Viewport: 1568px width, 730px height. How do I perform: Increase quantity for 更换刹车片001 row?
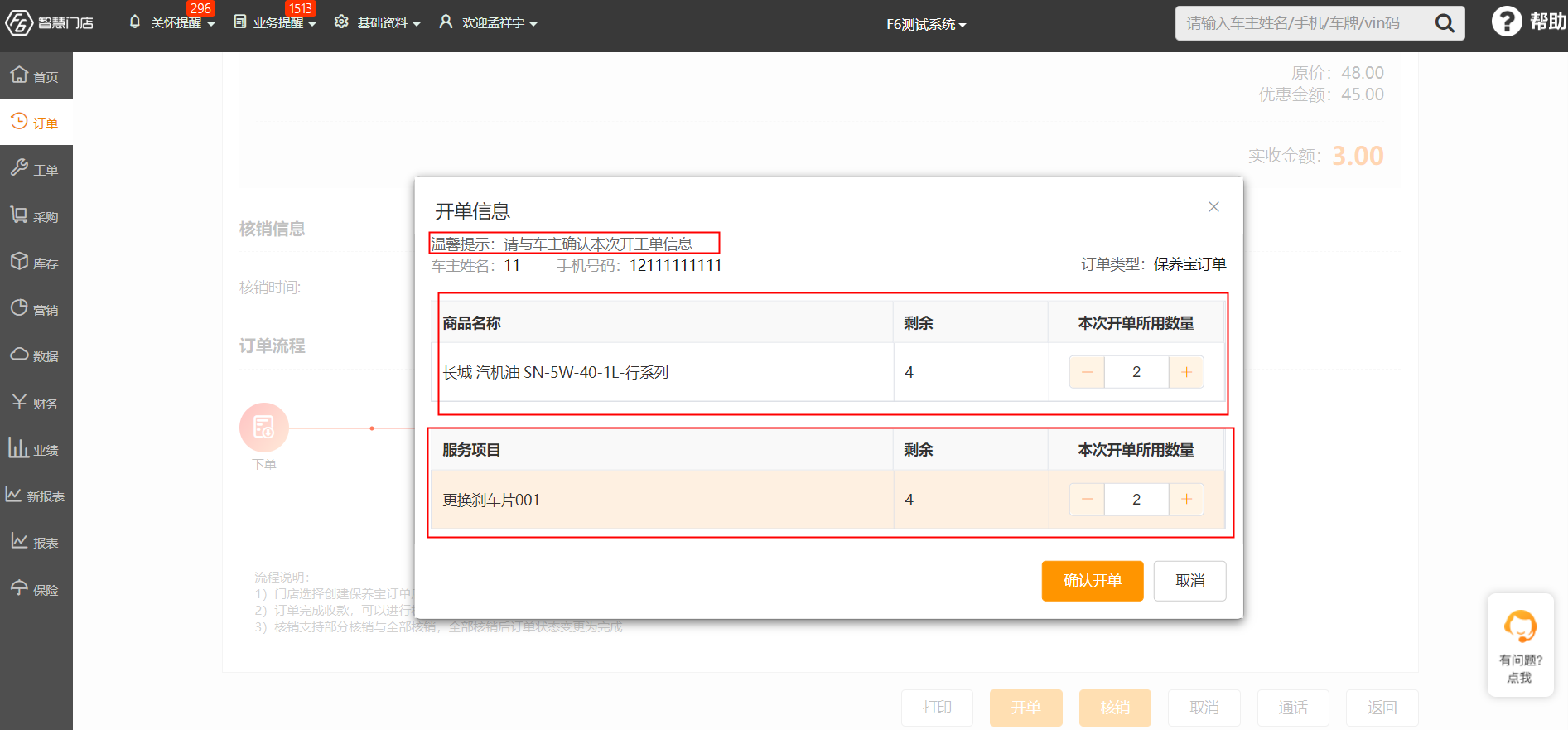click(x=1186, y=499)
